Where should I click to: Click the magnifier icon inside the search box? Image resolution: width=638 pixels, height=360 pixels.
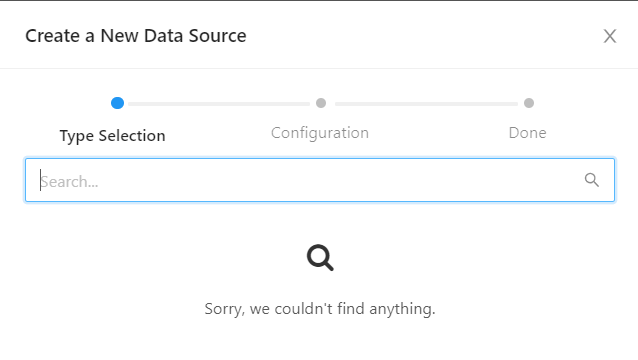[592, 180]
